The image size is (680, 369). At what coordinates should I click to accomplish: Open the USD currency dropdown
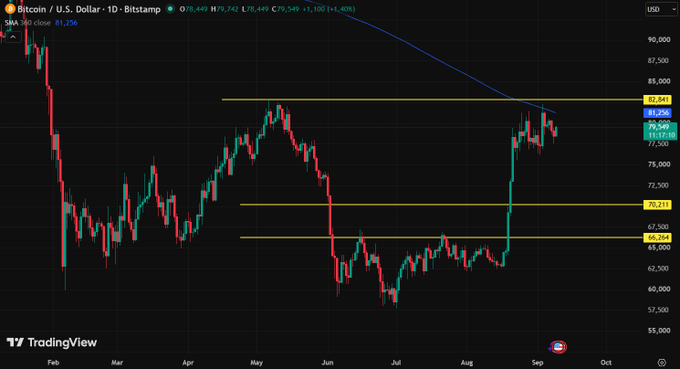click(661, 9)
